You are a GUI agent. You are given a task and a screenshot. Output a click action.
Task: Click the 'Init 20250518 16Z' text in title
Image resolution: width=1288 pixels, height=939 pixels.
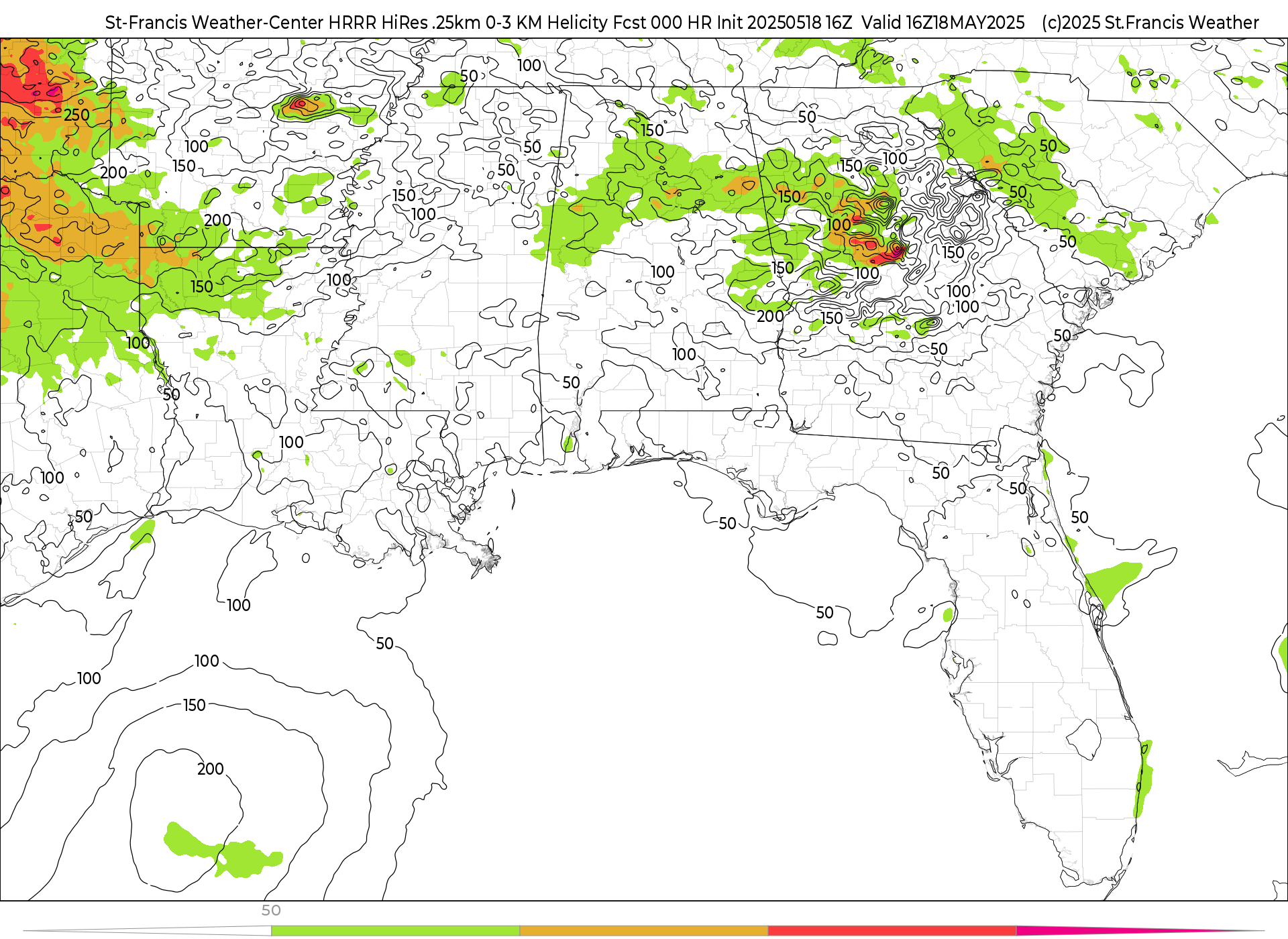click(x=784, y=23)
